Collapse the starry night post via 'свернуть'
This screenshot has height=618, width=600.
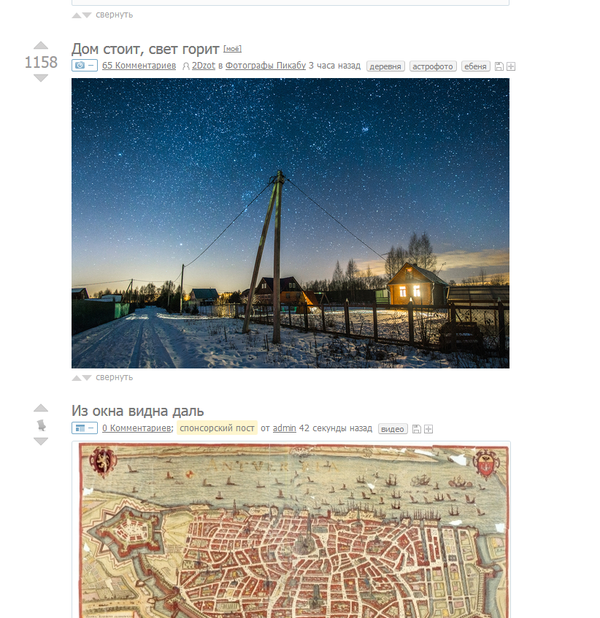114,377
